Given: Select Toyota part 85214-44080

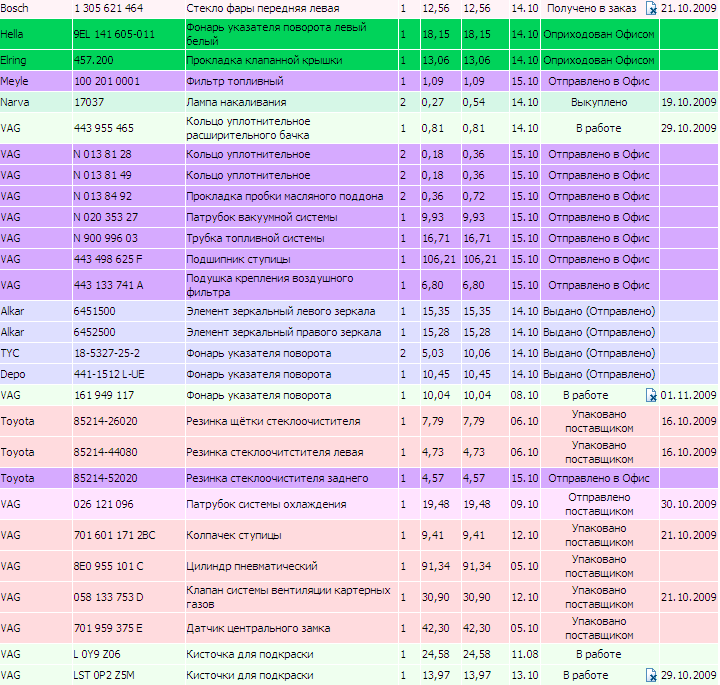Looking at the screenshot, I should pyautogui.click(x=106, y=452).
